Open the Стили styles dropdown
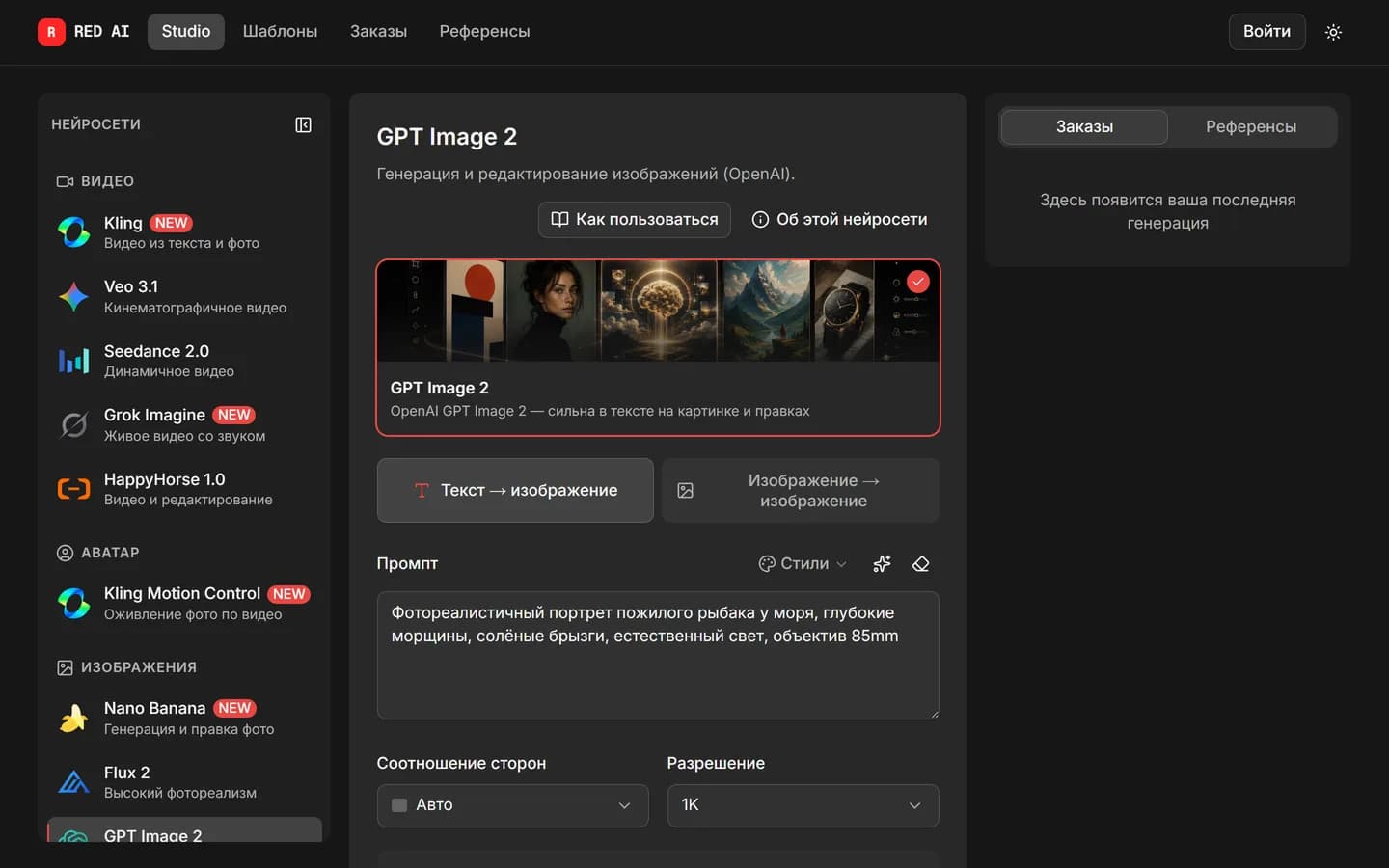This screenshot has width=1389, height=868. tap(803, 564)
